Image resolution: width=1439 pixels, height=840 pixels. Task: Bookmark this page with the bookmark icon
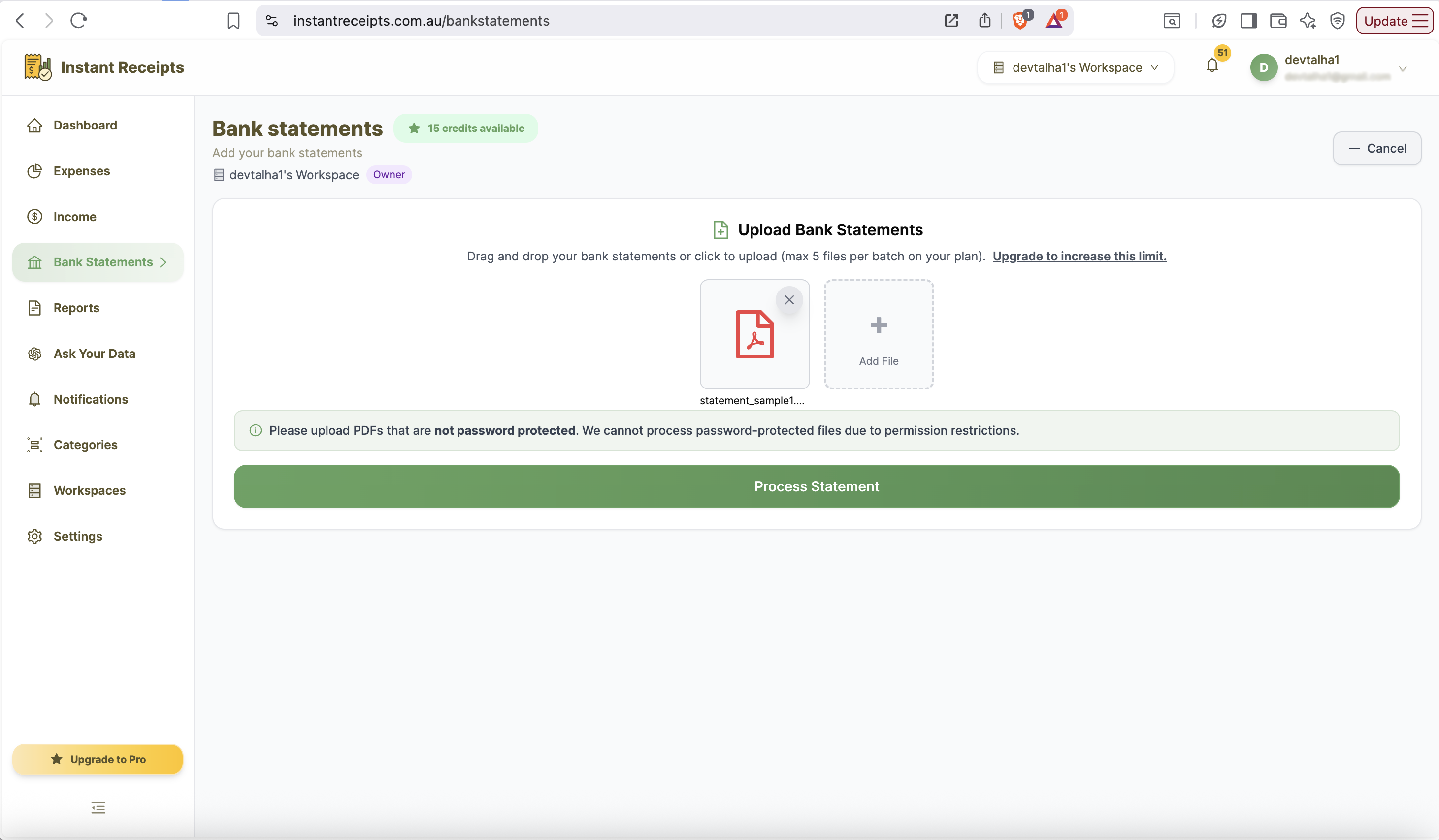click(x=233, y=21)
